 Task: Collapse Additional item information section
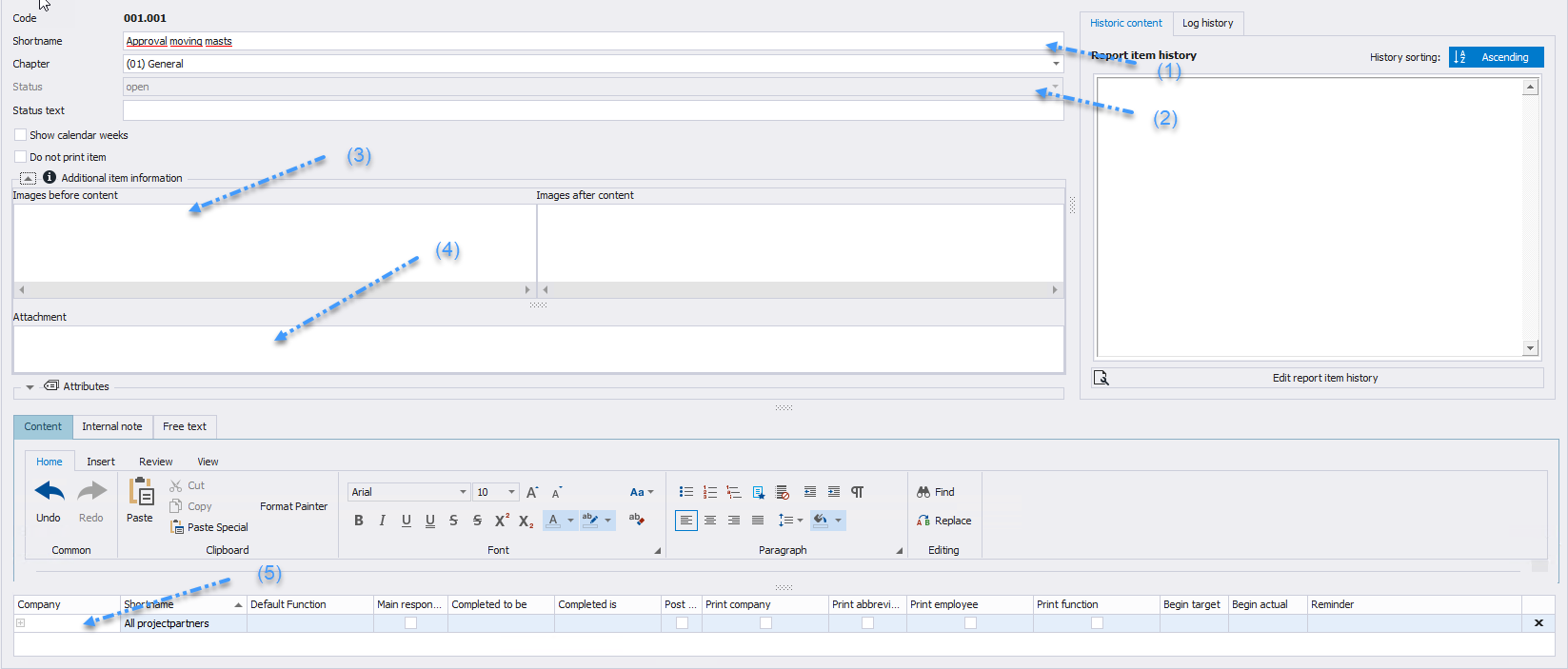[x=28, y=178]
